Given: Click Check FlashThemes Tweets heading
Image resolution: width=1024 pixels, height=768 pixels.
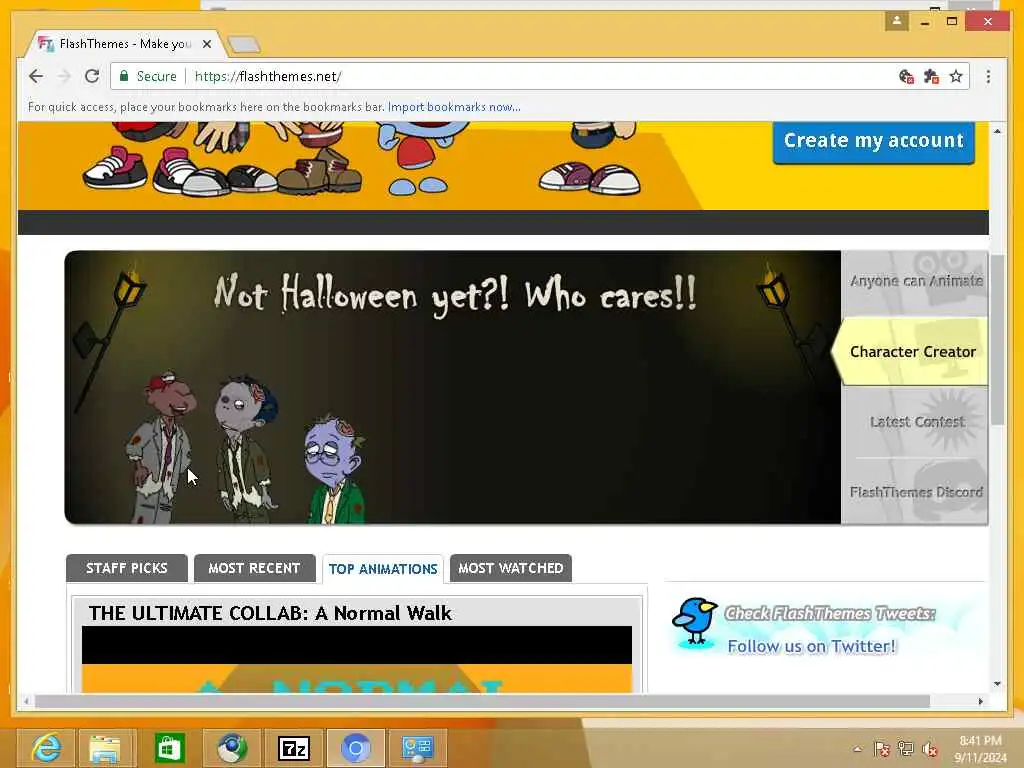Looking at the screenshot, I should tap(830, 613).
